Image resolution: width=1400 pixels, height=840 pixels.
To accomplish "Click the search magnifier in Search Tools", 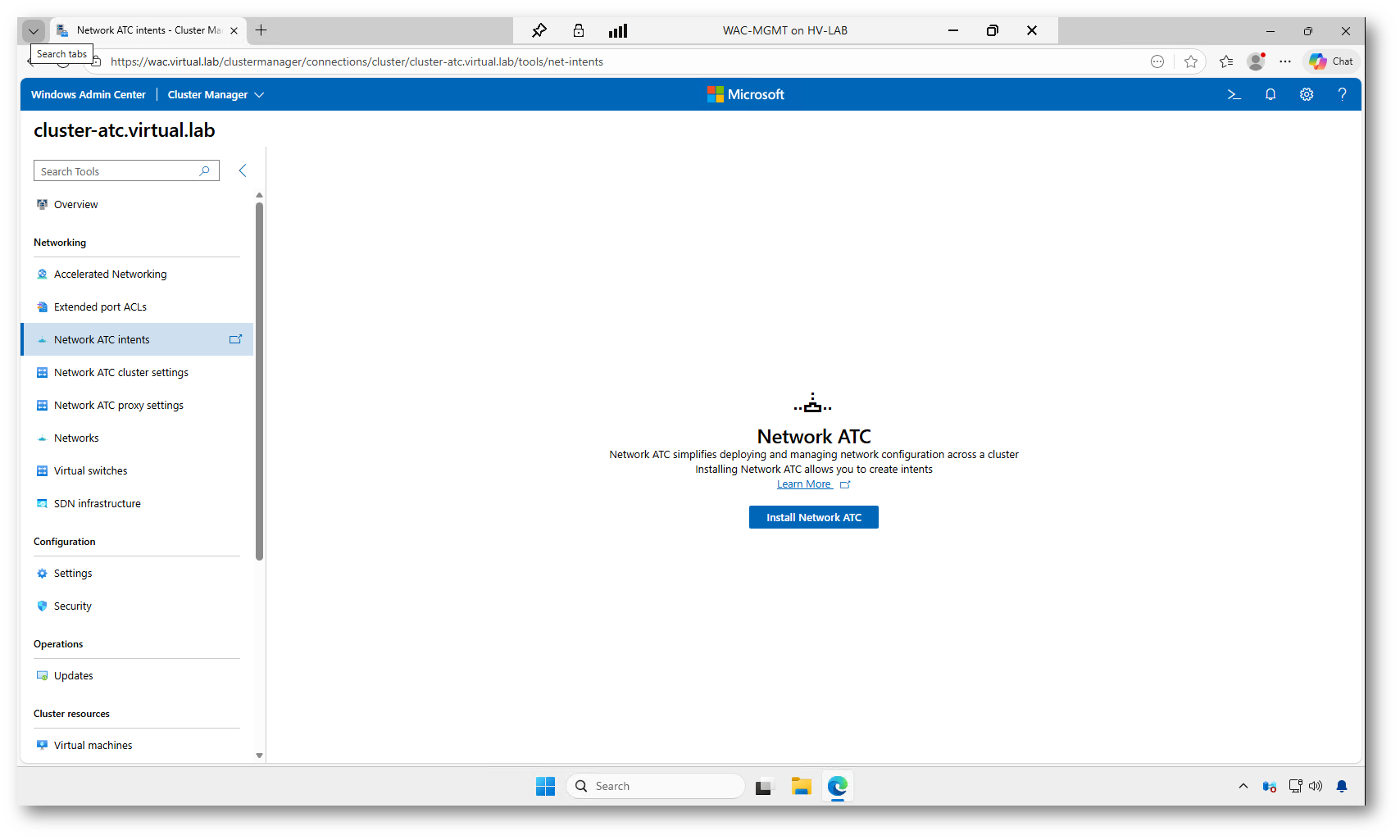I will coord(205,170).
